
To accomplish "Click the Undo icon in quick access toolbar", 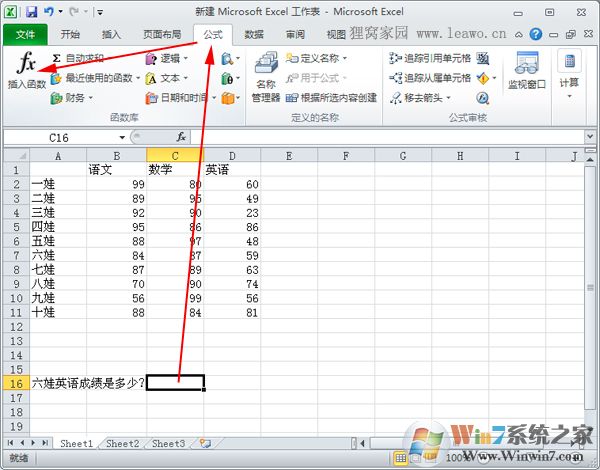I will point(49,12).
